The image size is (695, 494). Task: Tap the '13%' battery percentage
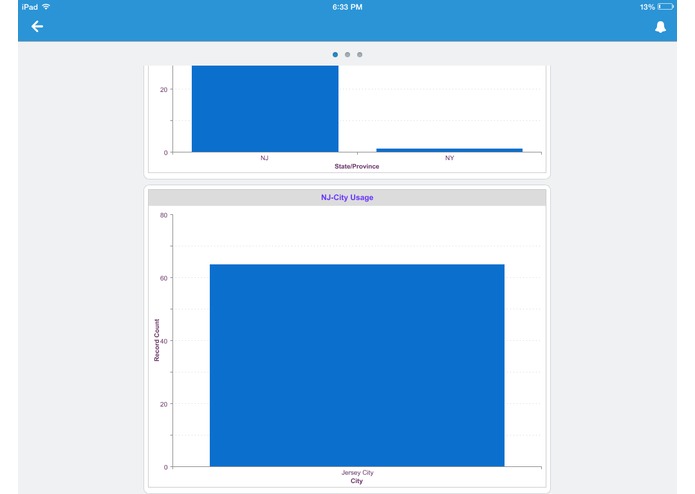tap(647, 7)
